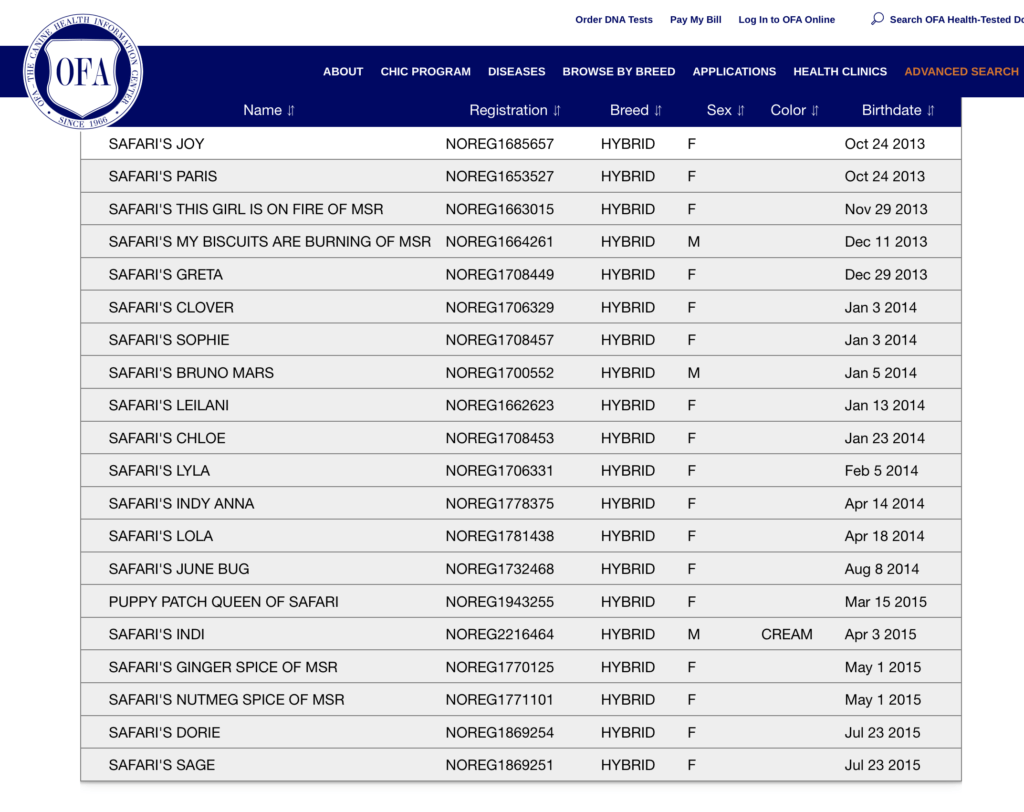
Task: Click registration NOREG2216464
Action: point(500,634)
